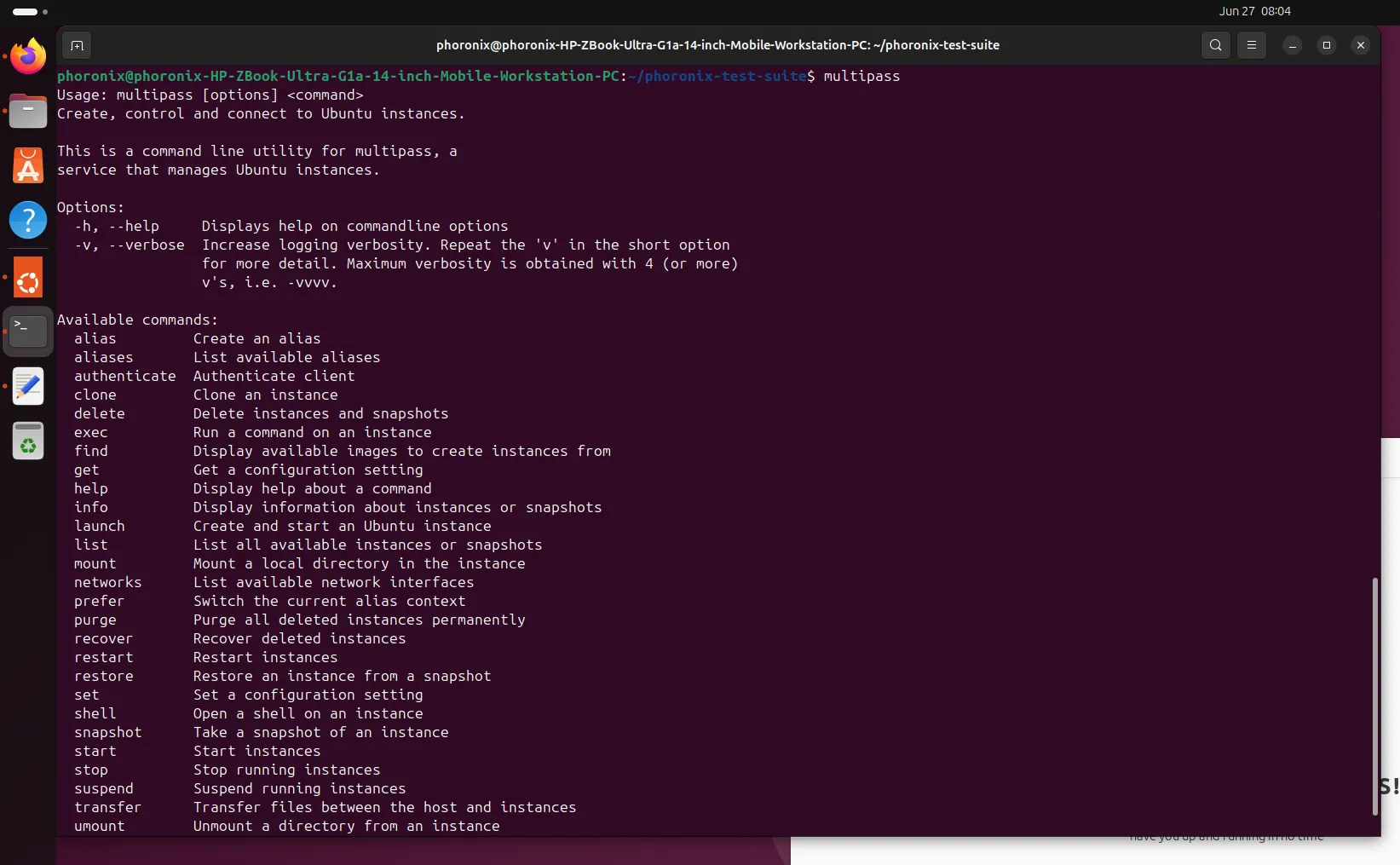The image size is (1400, 865).
Task: Click the terminal vertical scrollbar handle
Action: coord(1374,696)
